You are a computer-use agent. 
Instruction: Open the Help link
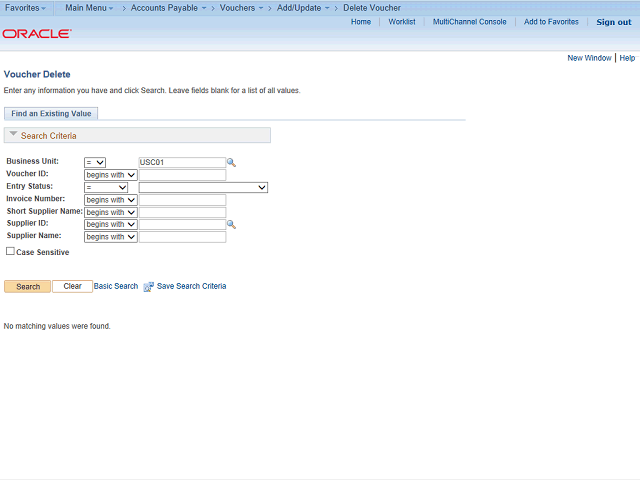point(627,58)
